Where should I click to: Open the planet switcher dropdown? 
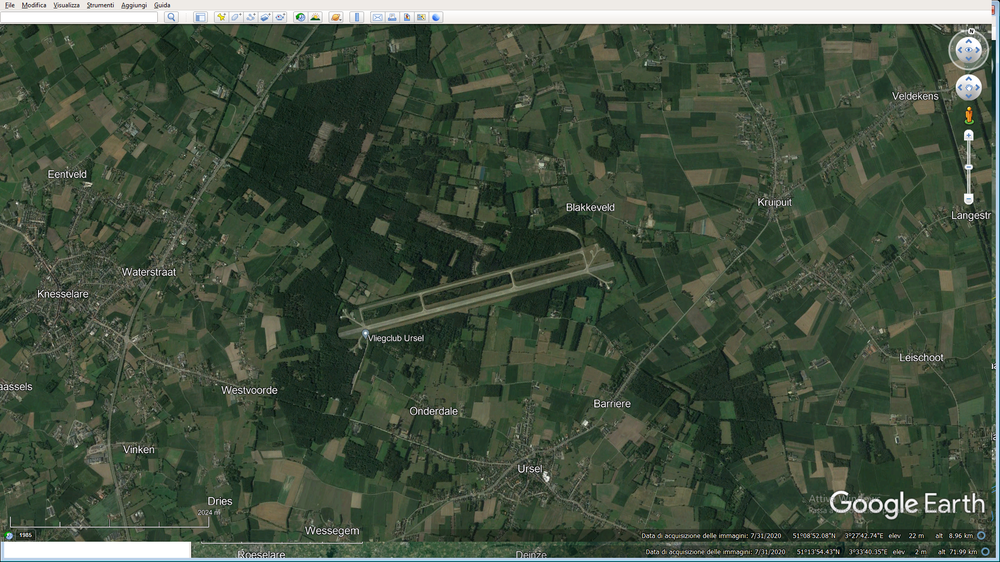[x=336, y=17]
